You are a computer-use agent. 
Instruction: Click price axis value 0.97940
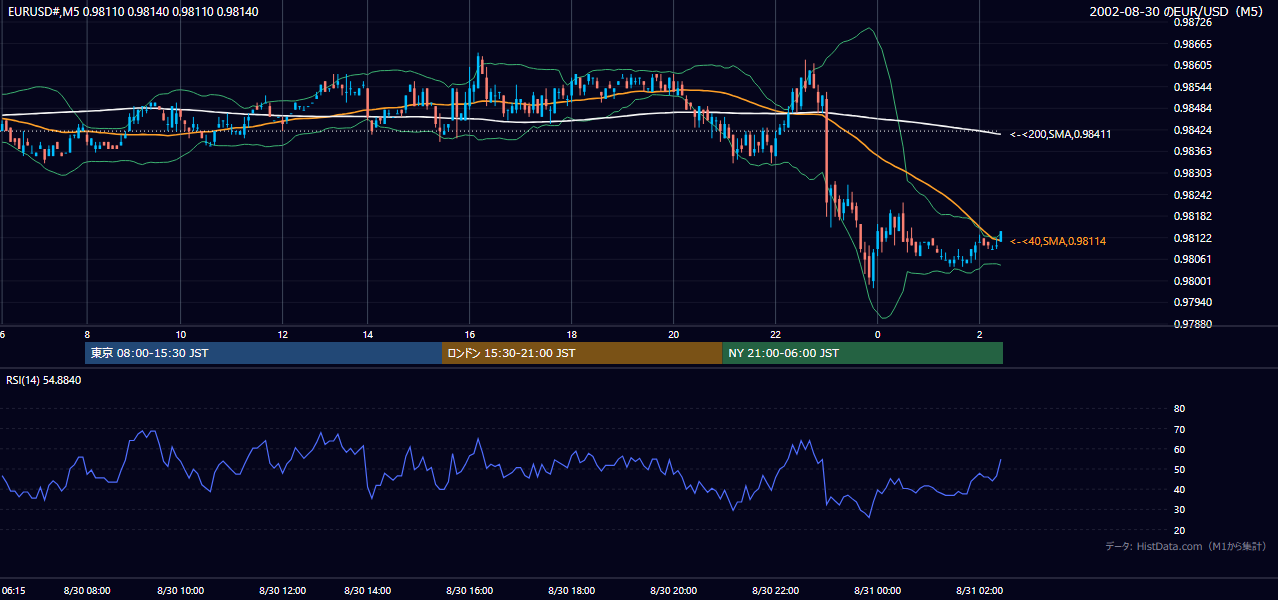click(x=1192, y=302)
